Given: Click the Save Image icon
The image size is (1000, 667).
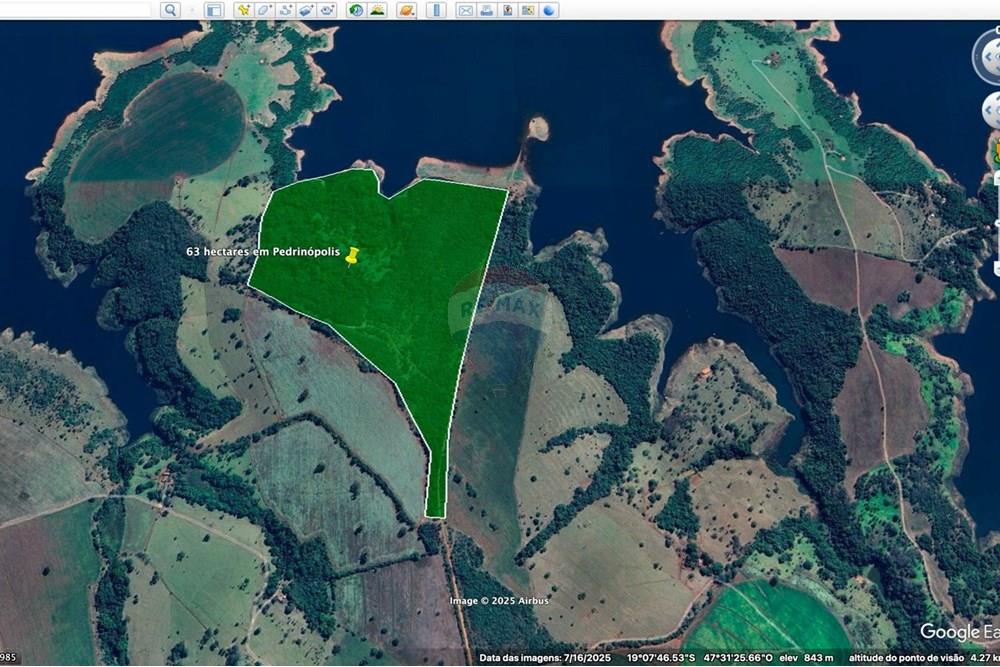Looking at the screenshot, I should 507,10.
